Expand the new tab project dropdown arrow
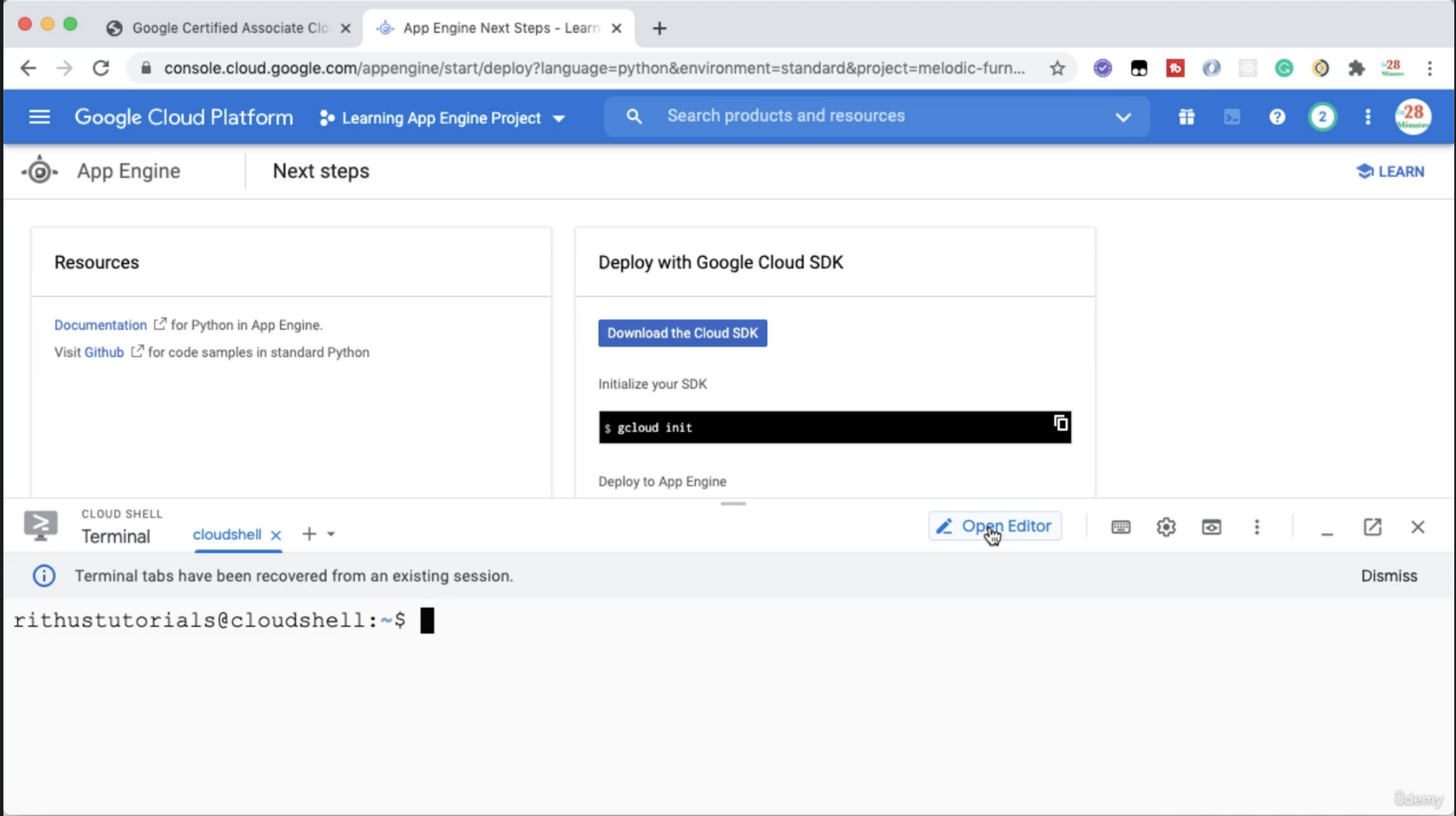 pos(331,534)
